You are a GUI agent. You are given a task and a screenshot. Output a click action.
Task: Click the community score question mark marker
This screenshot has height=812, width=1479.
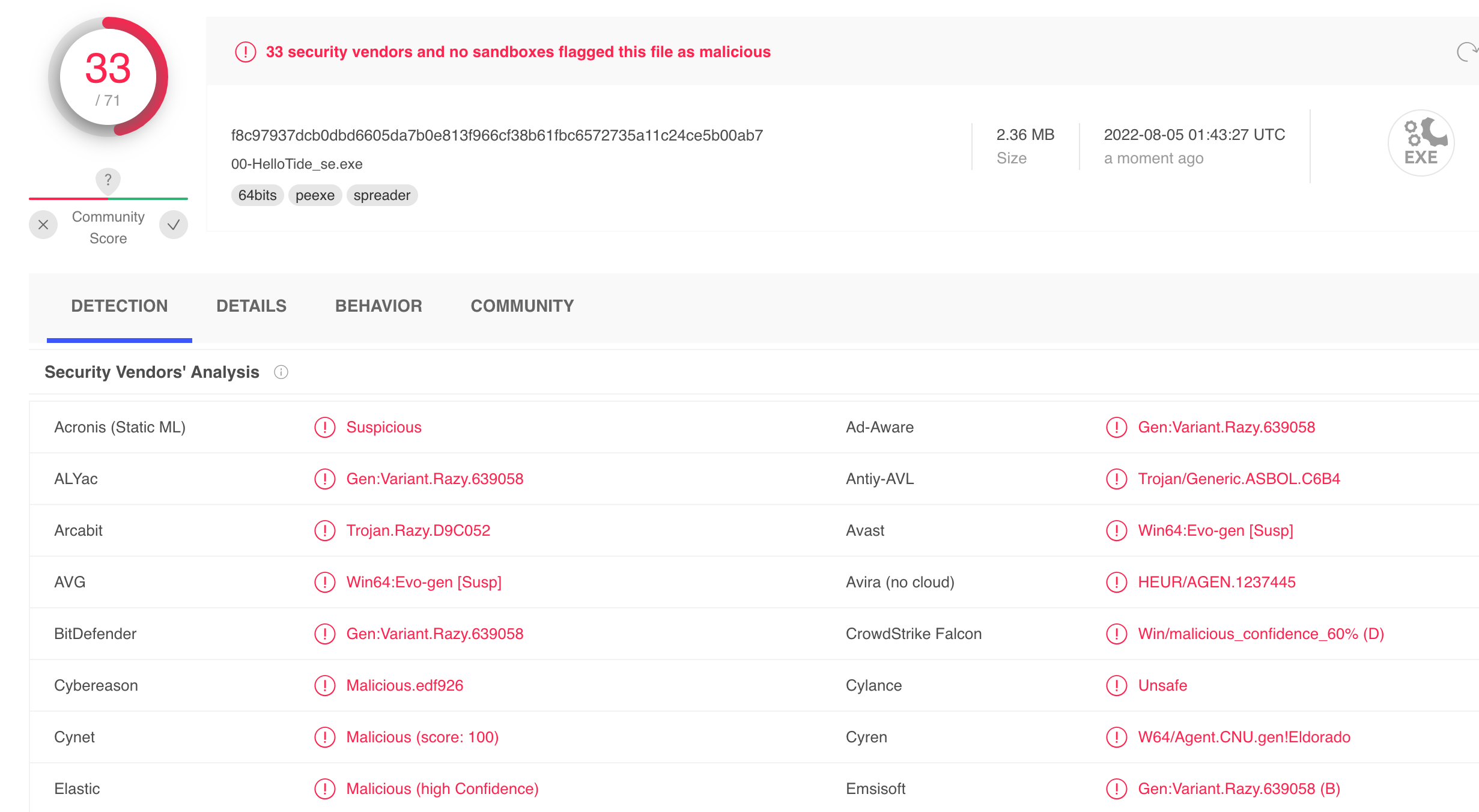108,180
